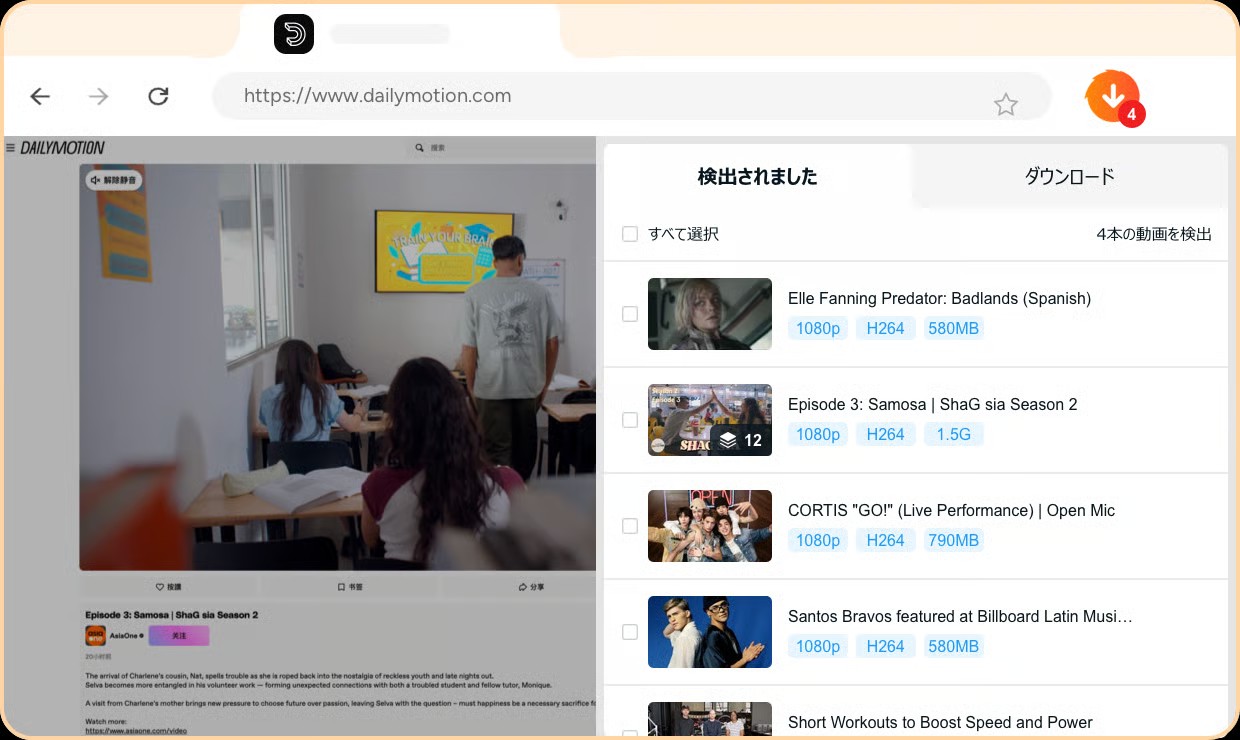The image size is (1240, 740).
Task: Reload the page with the refresh icon
Action: pyautogui.click(x=159, y=96)
